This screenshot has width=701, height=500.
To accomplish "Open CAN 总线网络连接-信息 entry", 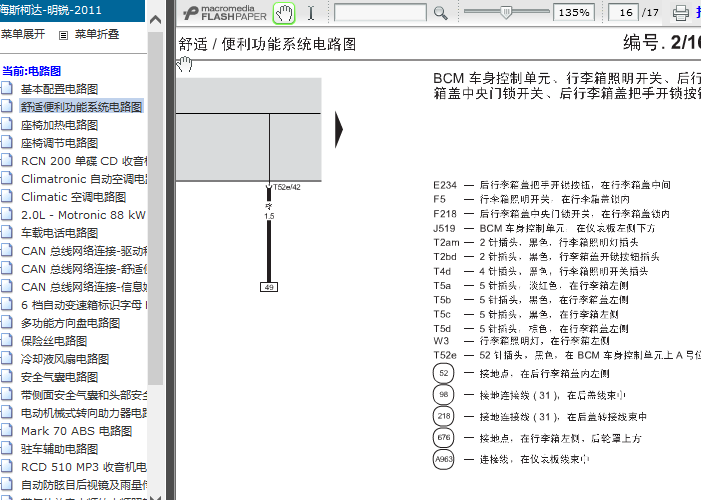I will point(84,287).
